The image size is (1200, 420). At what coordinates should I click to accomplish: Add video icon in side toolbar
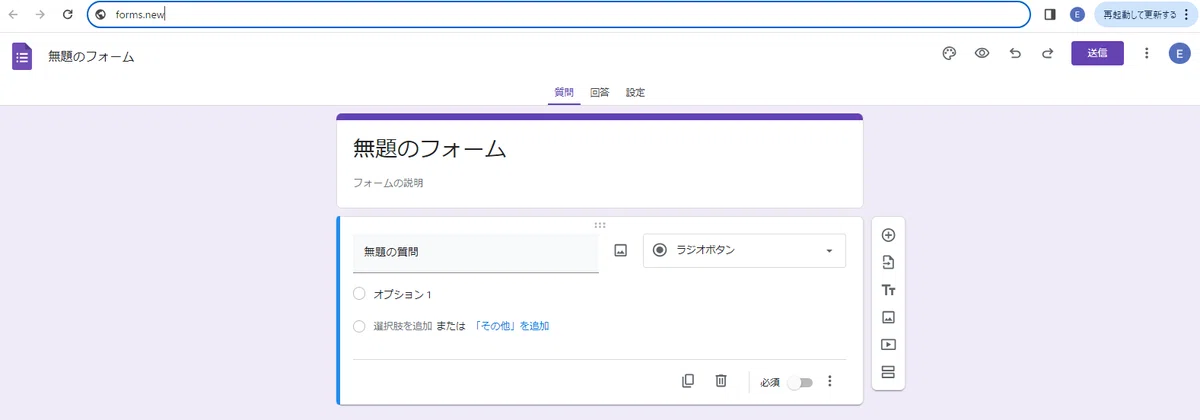(888, 344)
